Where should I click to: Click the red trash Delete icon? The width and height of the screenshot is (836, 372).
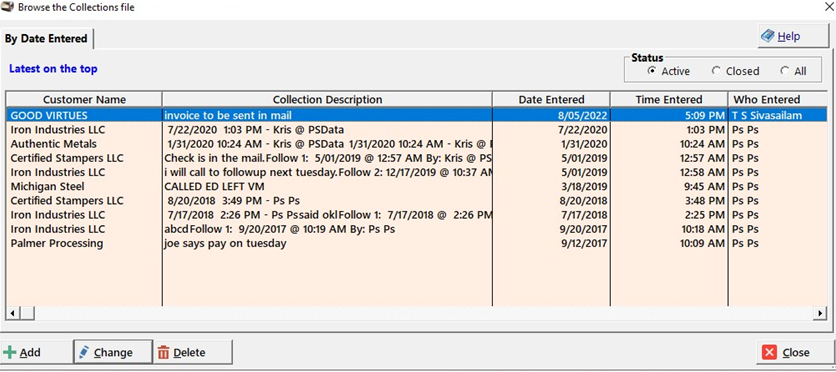coord(163,353)
